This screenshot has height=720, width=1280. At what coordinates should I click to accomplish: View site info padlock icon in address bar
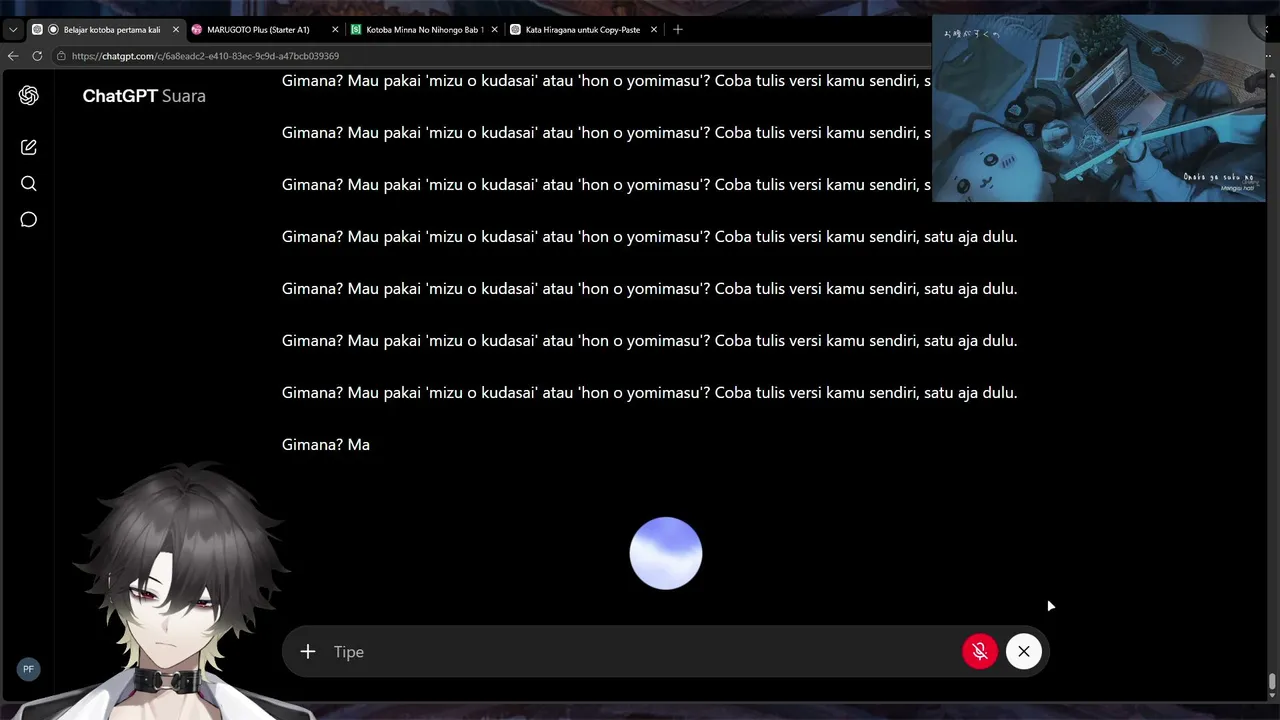click(61, 56)
